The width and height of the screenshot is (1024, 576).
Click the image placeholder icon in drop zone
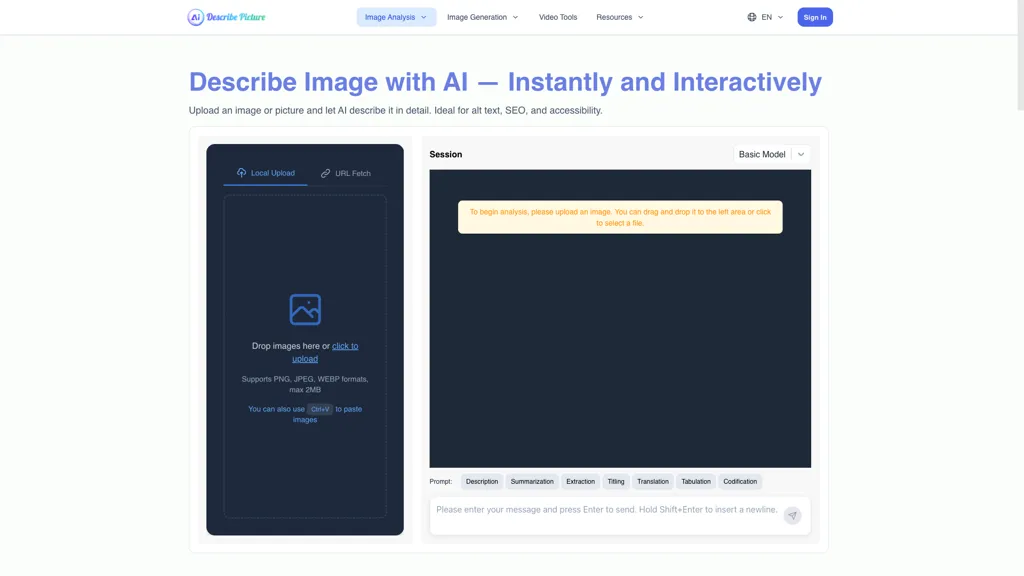point(305,310)
